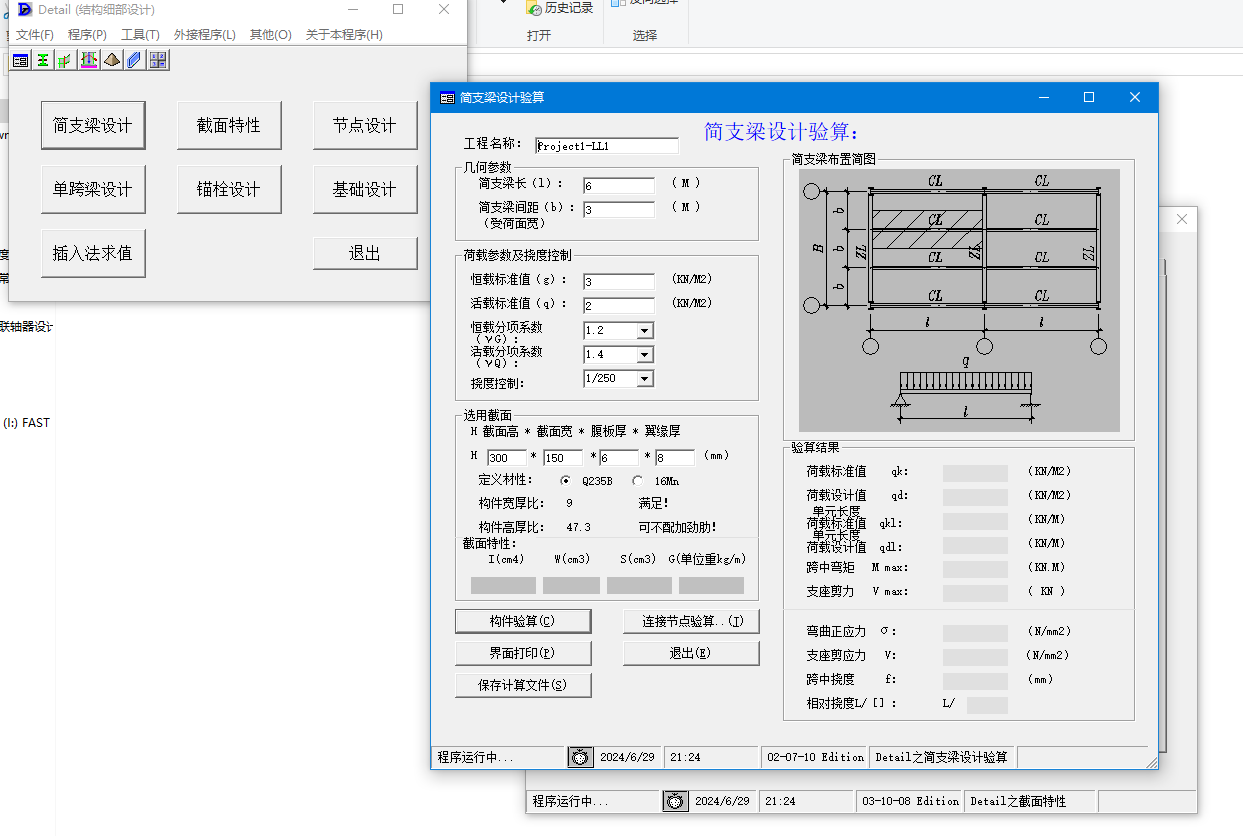This screenshot has height=836, width=1243.
Task: Open the 工具(T) menu
Action: tap(139, 33)
